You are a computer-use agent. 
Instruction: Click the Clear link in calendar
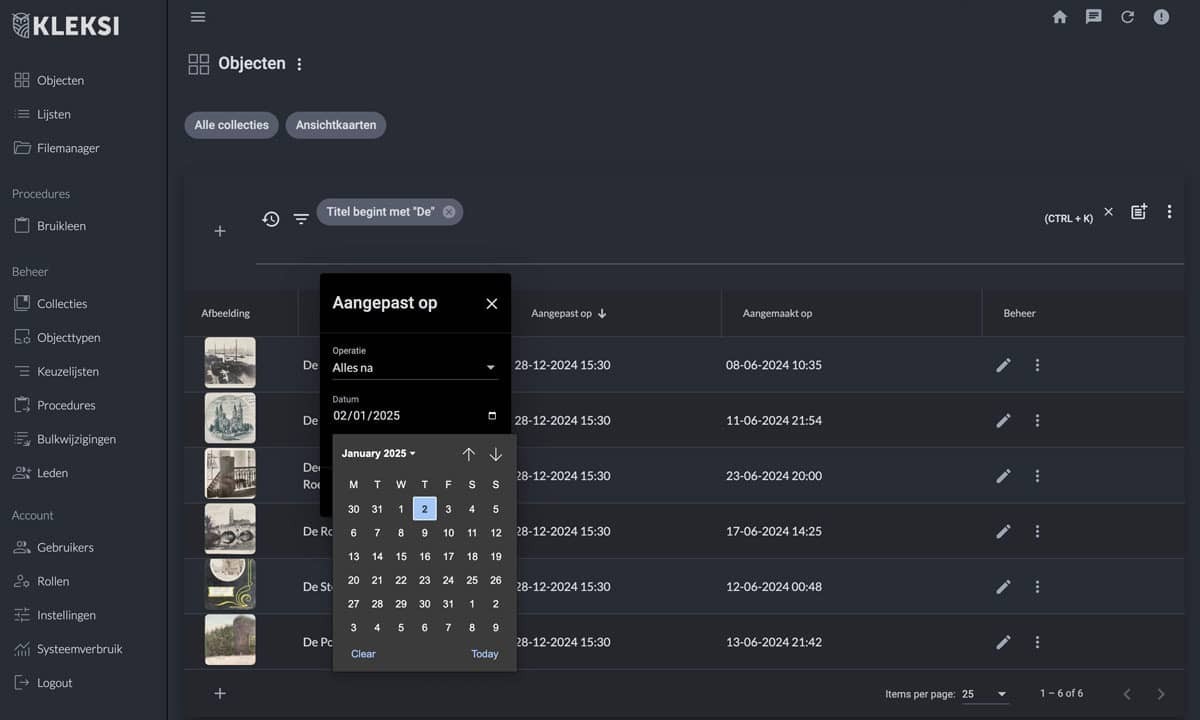pos(363,654)
